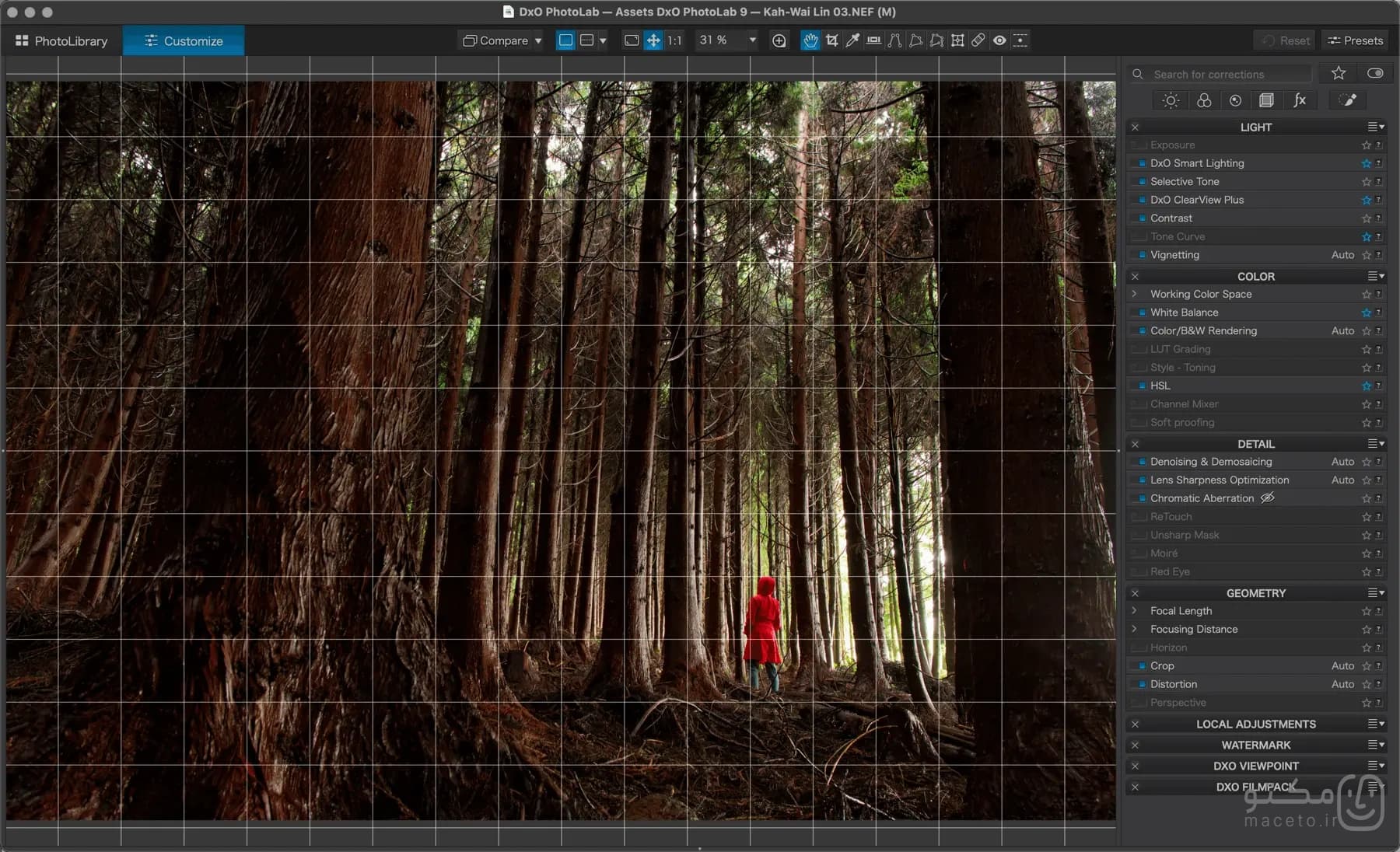Select the Horizon level tool

873,40
